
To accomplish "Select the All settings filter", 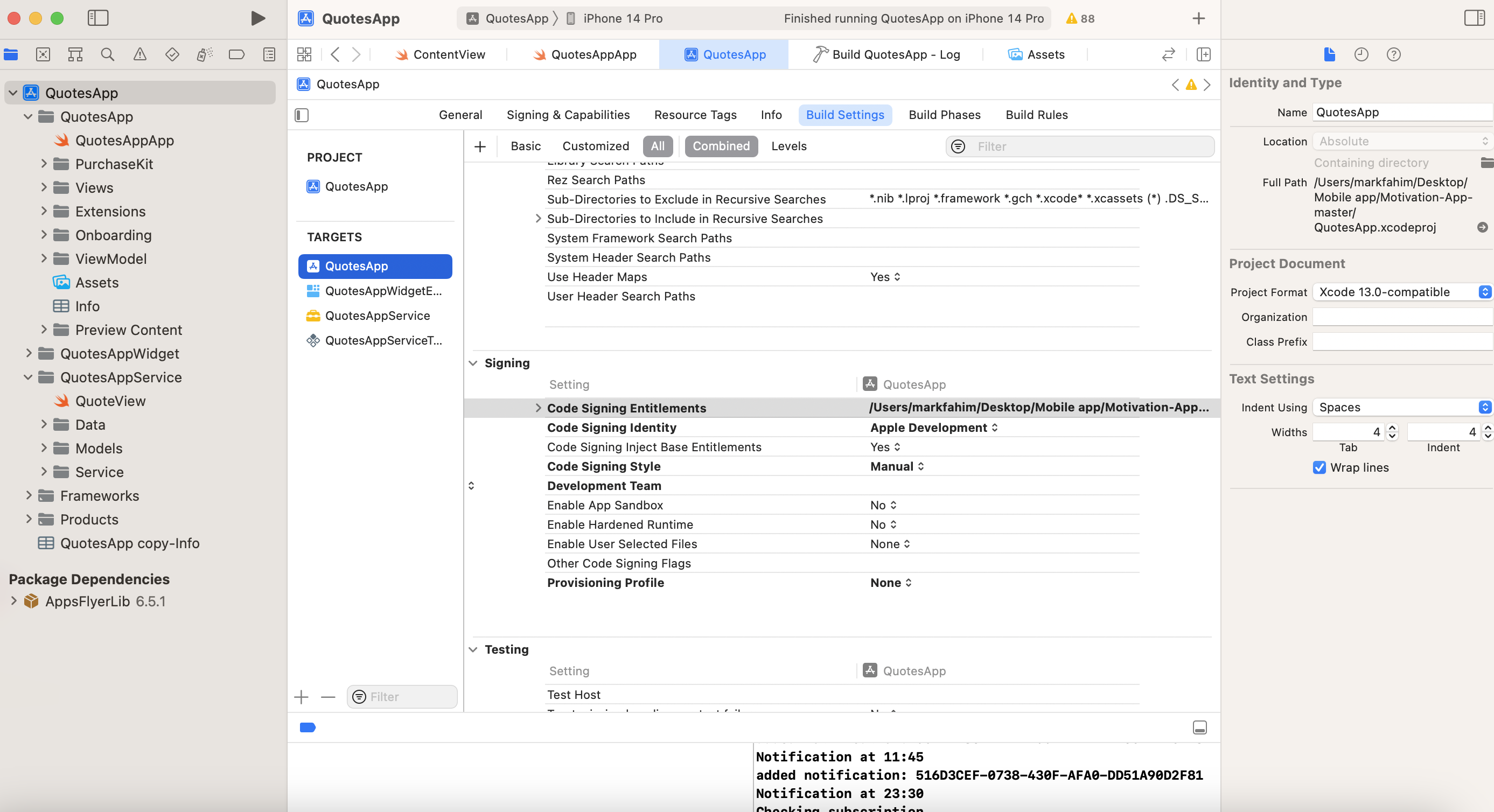I will pos(658,146).
